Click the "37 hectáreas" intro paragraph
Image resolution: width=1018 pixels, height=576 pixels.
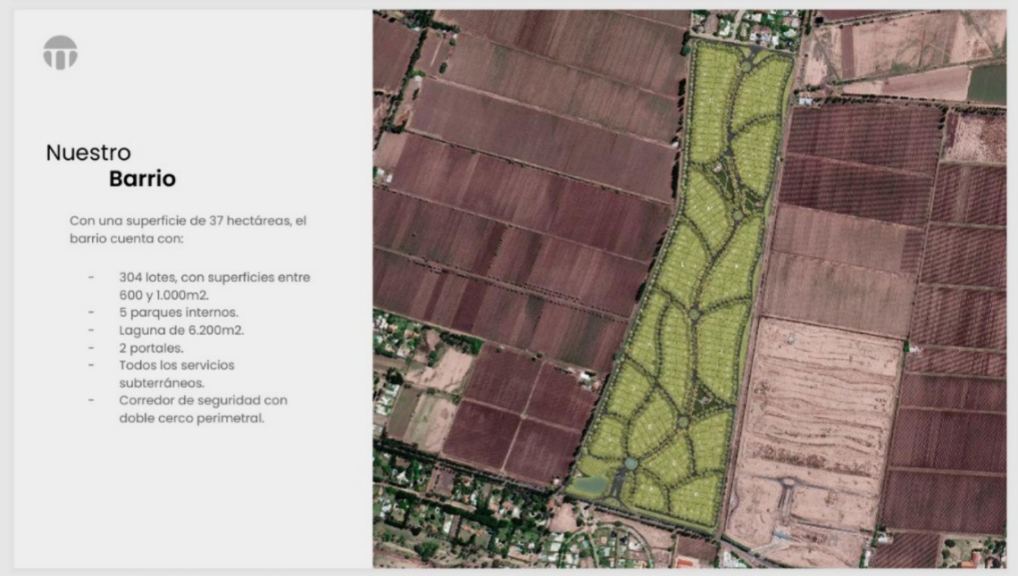[192, 230]
